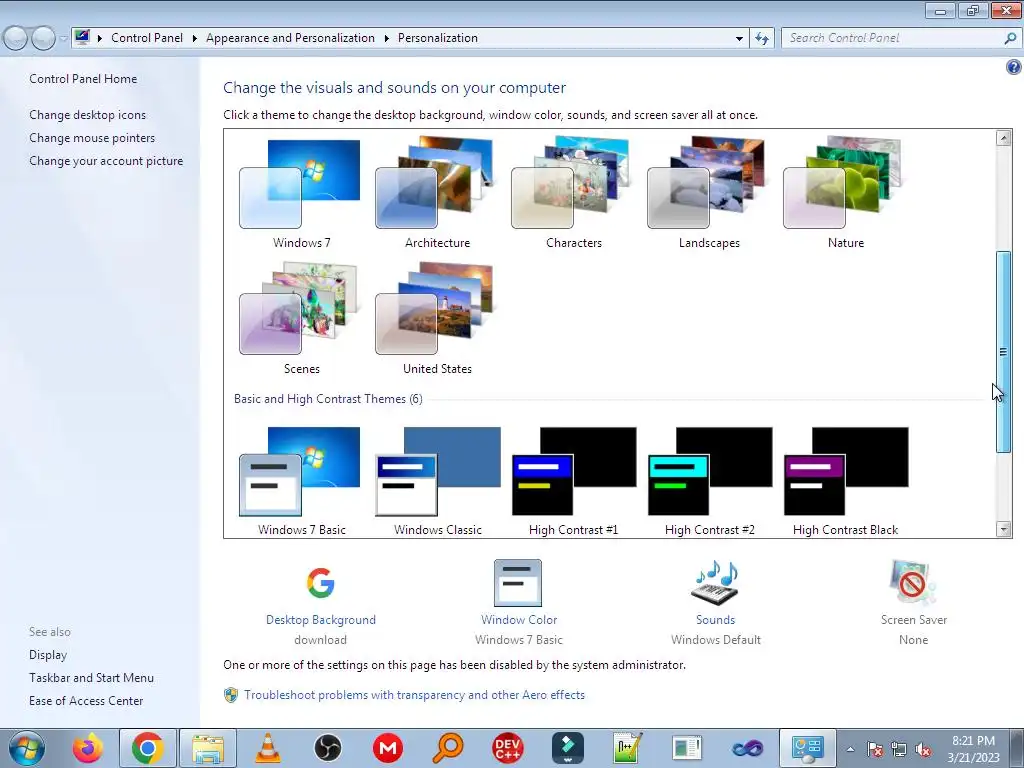The width and height of the screenshot is (1024, 768).
Task: Choose the Characters theme
Action: pos(573,193)
